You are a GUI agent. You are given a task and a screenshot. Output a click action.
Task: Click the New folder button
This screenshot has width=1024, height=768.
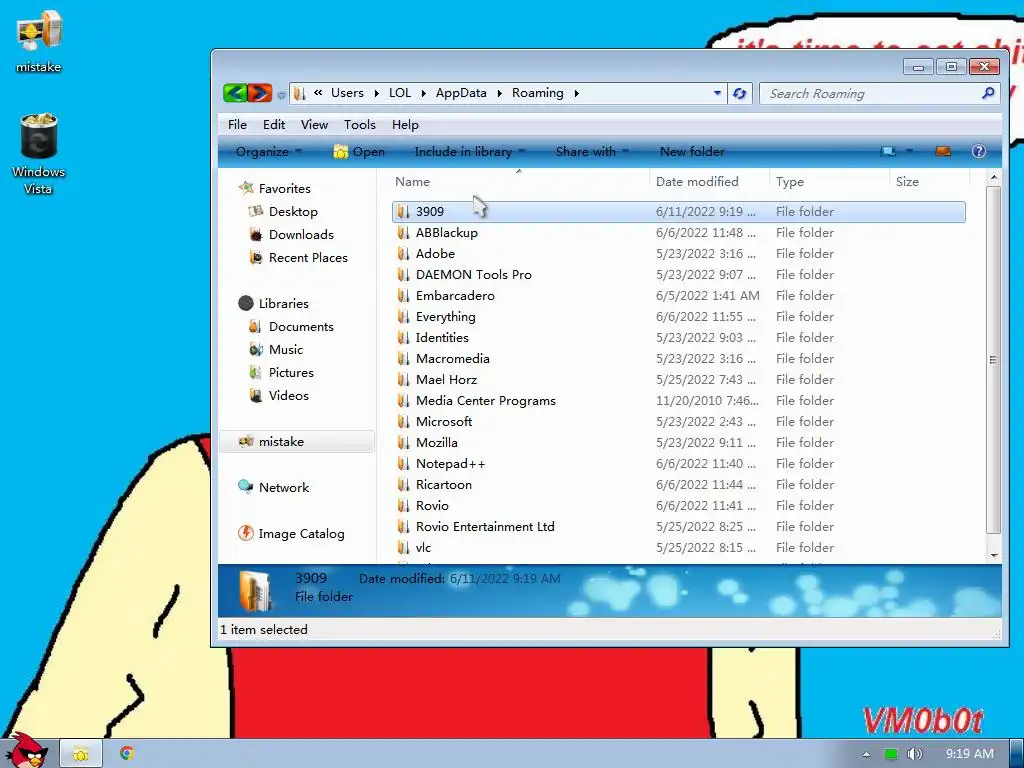692,152
